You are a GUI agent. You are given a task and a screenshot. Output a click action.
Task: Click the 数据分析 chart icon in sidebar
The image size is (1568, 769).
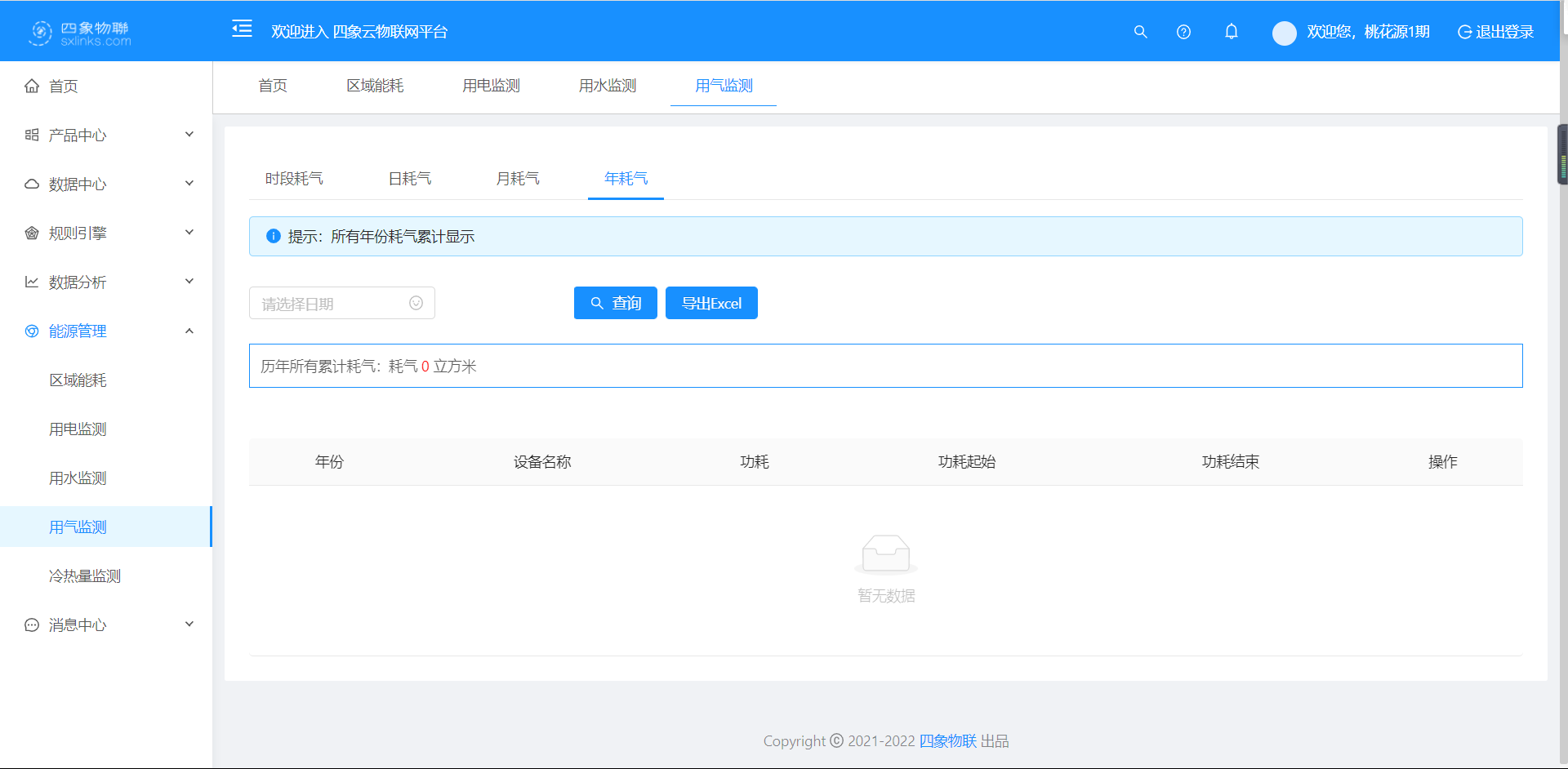coord(31,282)
